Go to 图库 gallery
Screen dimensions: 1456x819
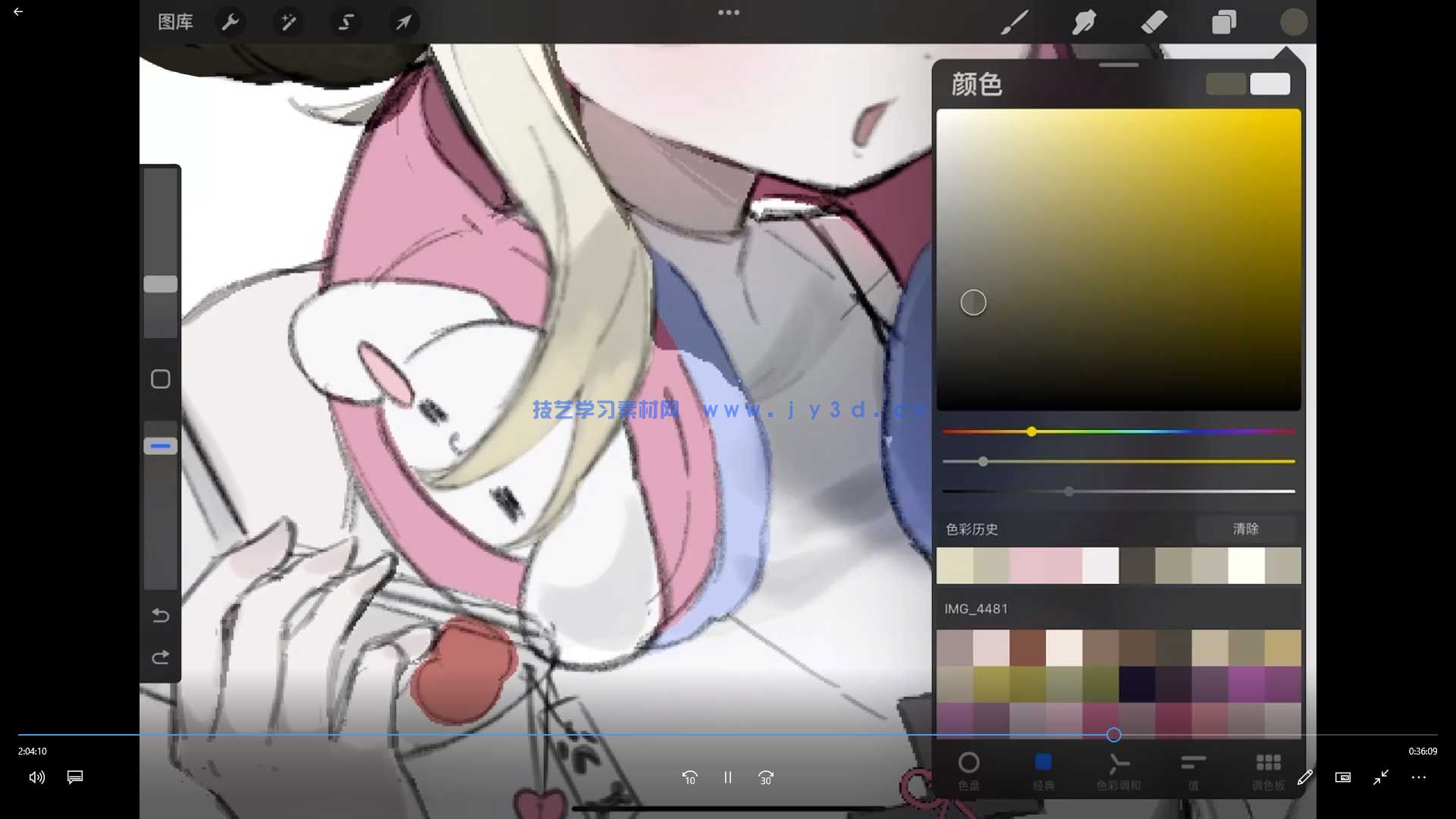click(x=175, y=22)
